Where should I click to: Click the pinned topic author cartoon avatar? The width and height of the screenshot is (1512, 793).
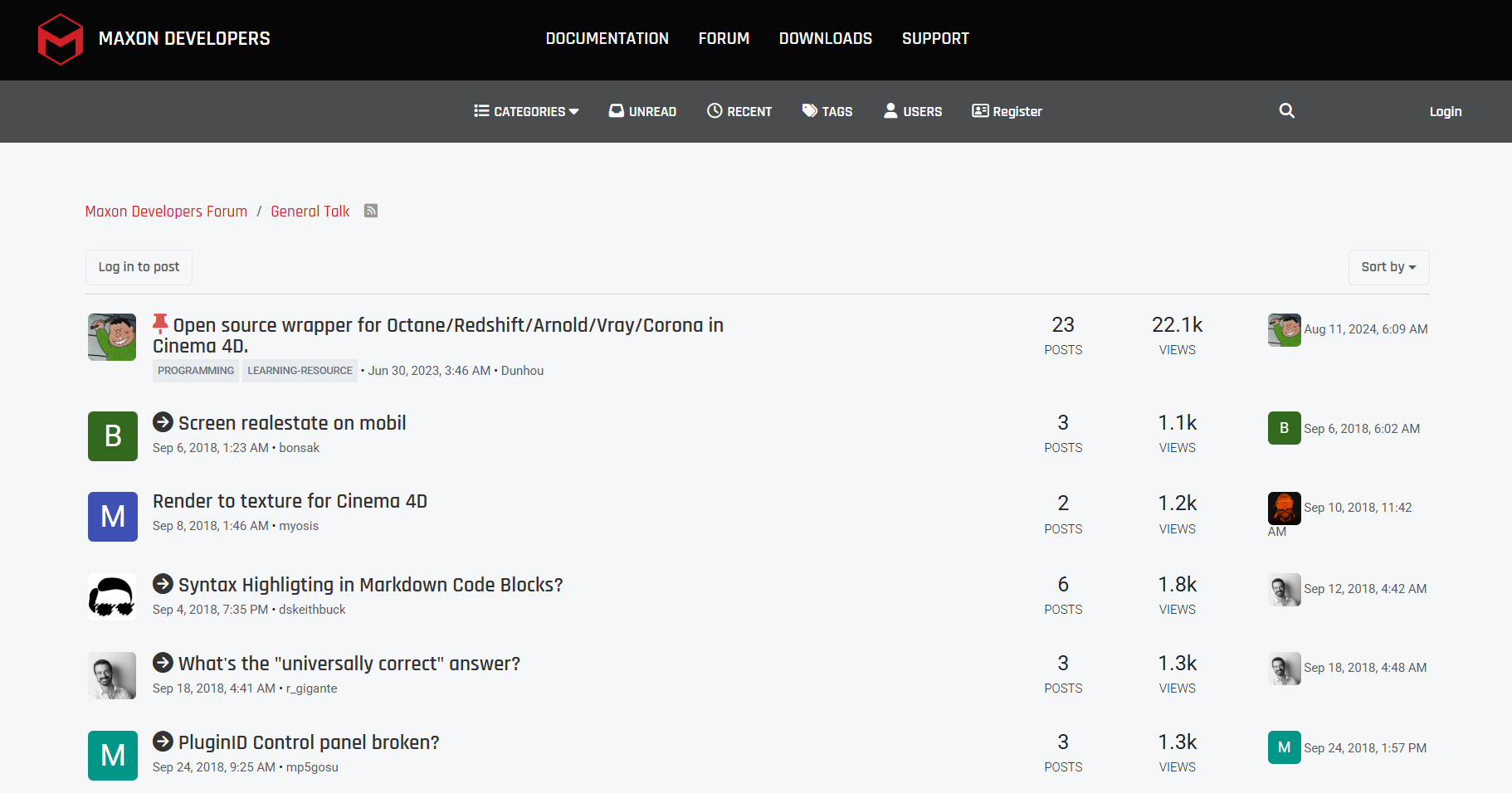[x=113, y=337]
